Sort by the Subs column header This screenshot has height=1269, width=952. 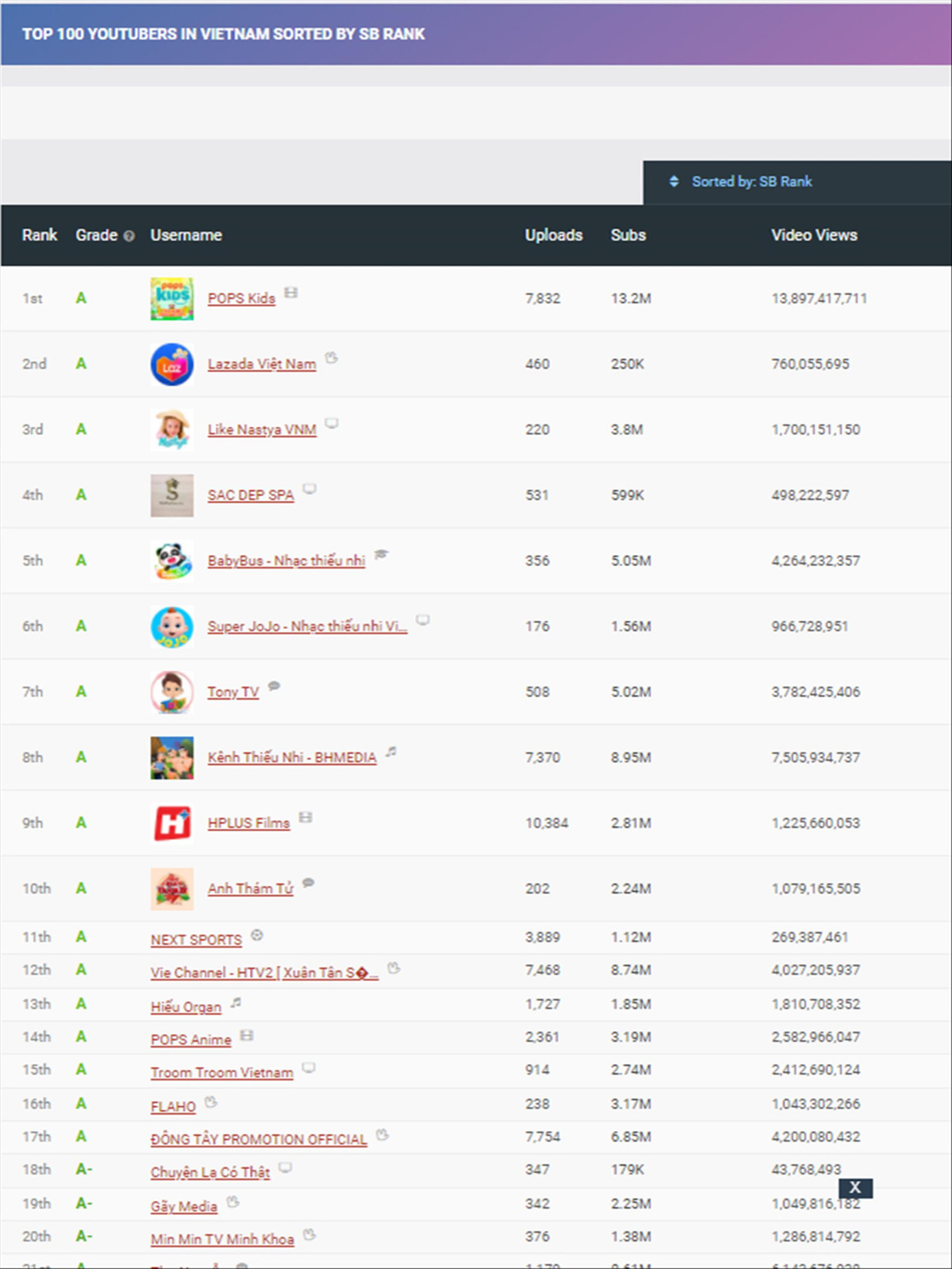point(628,235)
